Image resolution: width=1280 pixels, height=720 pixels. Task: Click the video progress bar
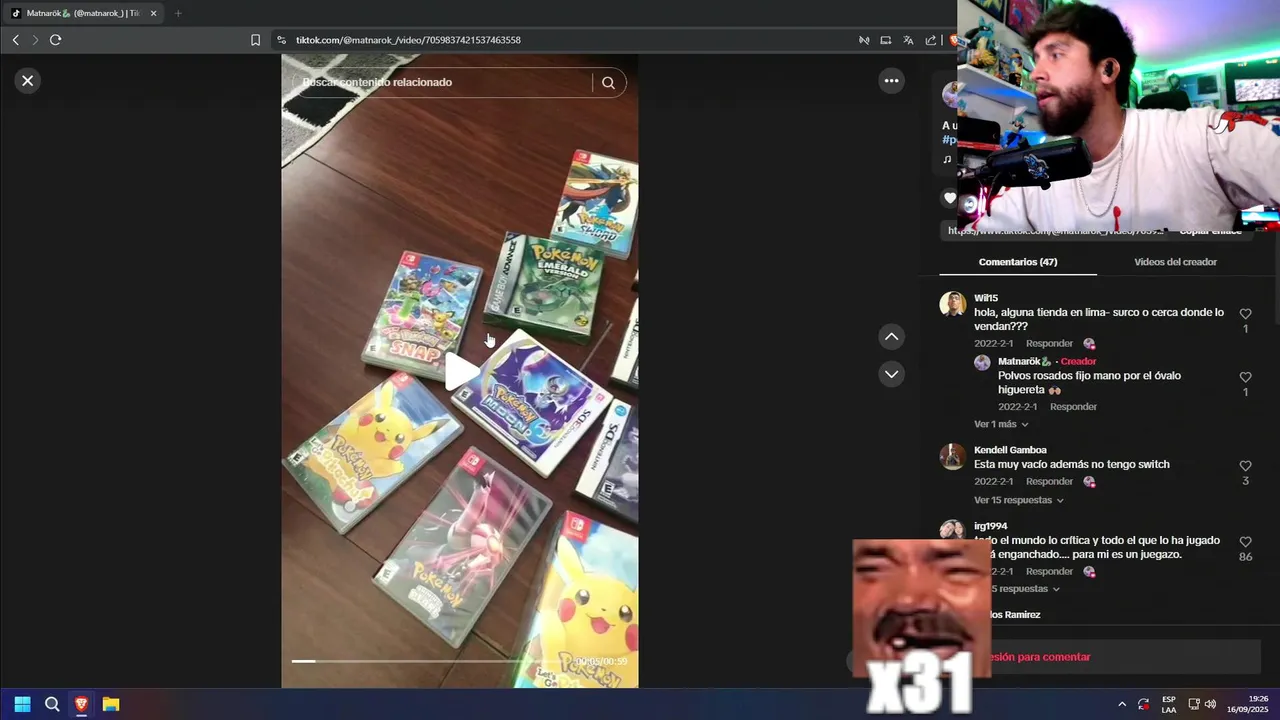coord(430,661)
